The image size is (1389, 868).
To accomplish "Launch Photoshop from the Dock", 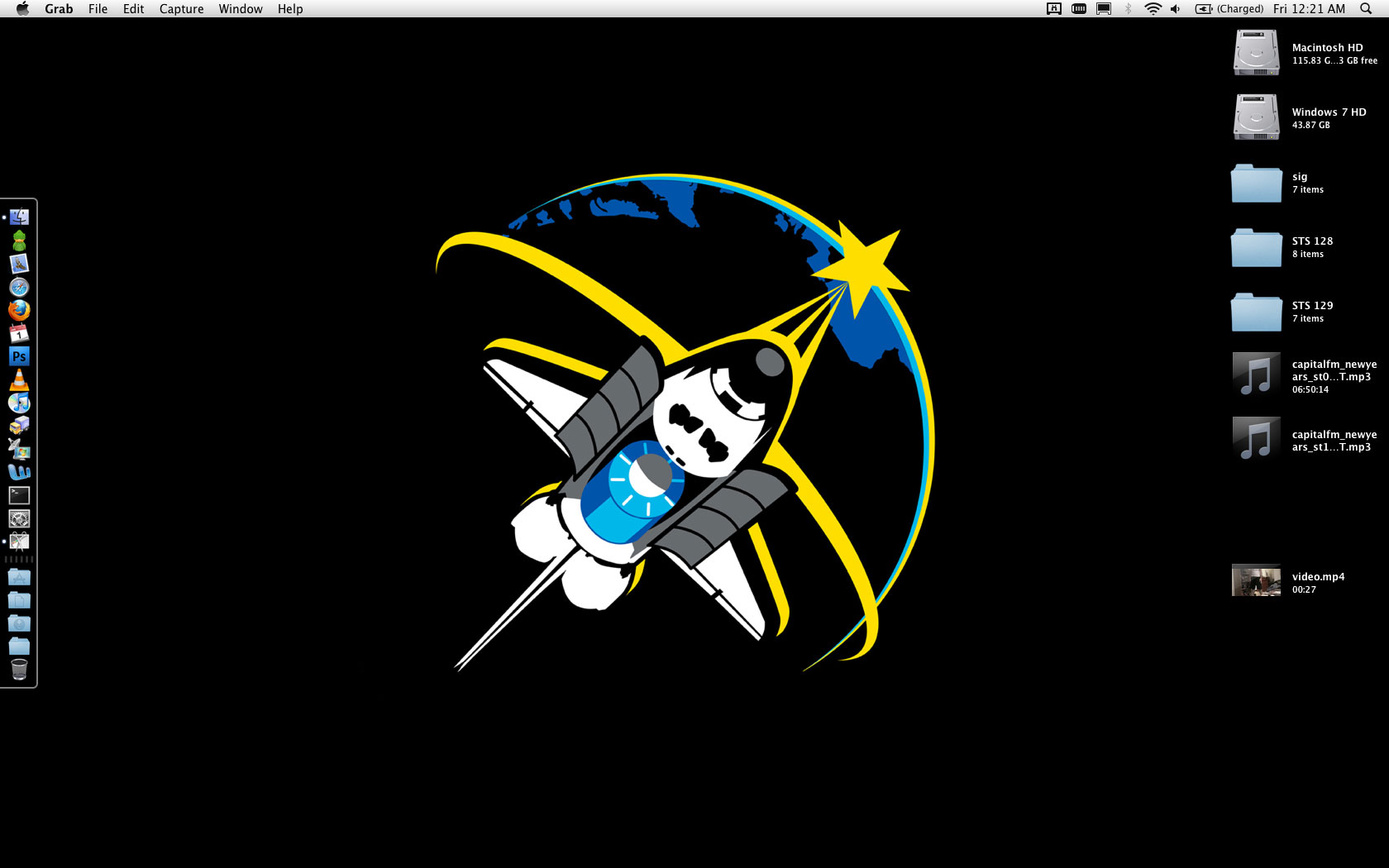I will 19,356.
